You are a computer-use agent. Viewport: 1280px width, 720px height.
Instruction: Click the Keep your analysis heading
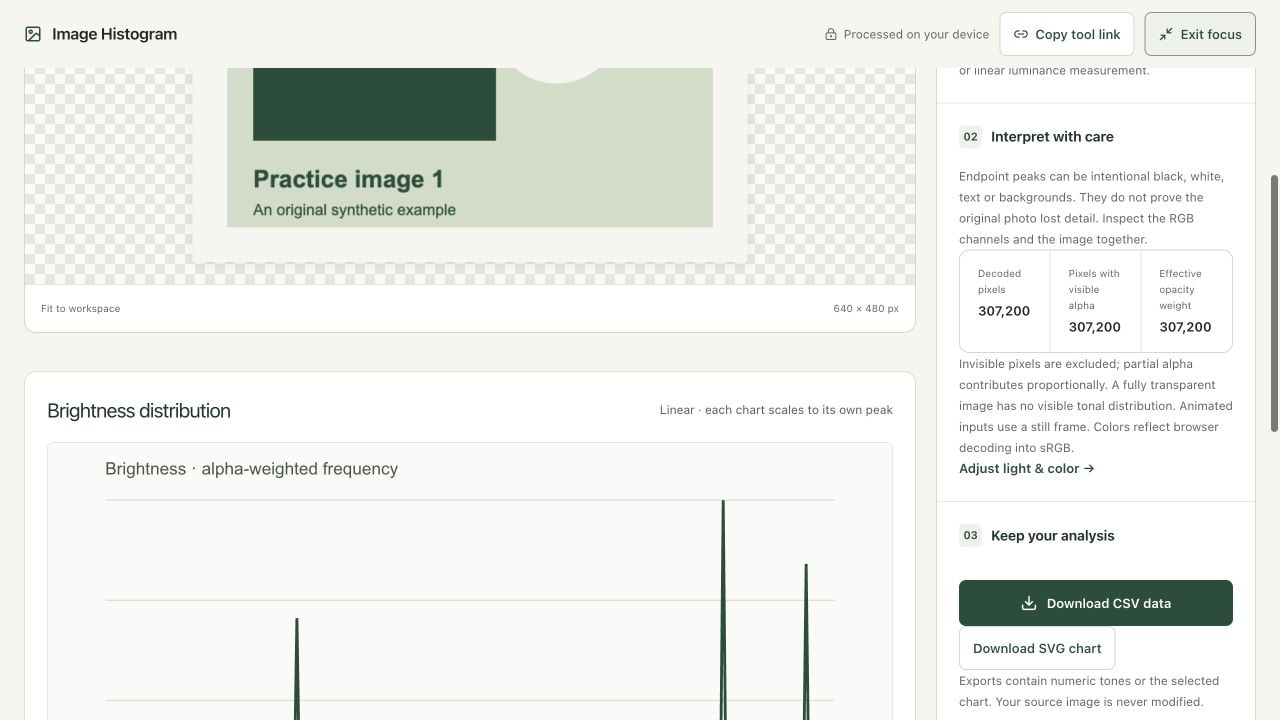click(x=1052, y=535)
